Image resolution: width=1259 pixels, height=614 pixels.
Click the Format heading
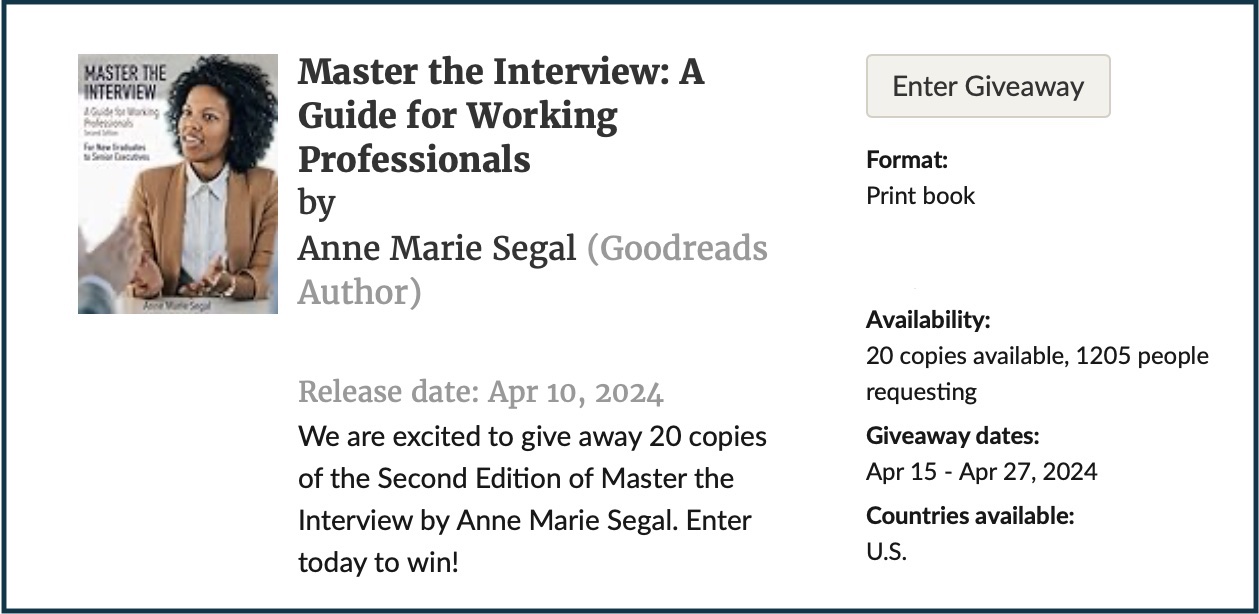coord(906,159)
